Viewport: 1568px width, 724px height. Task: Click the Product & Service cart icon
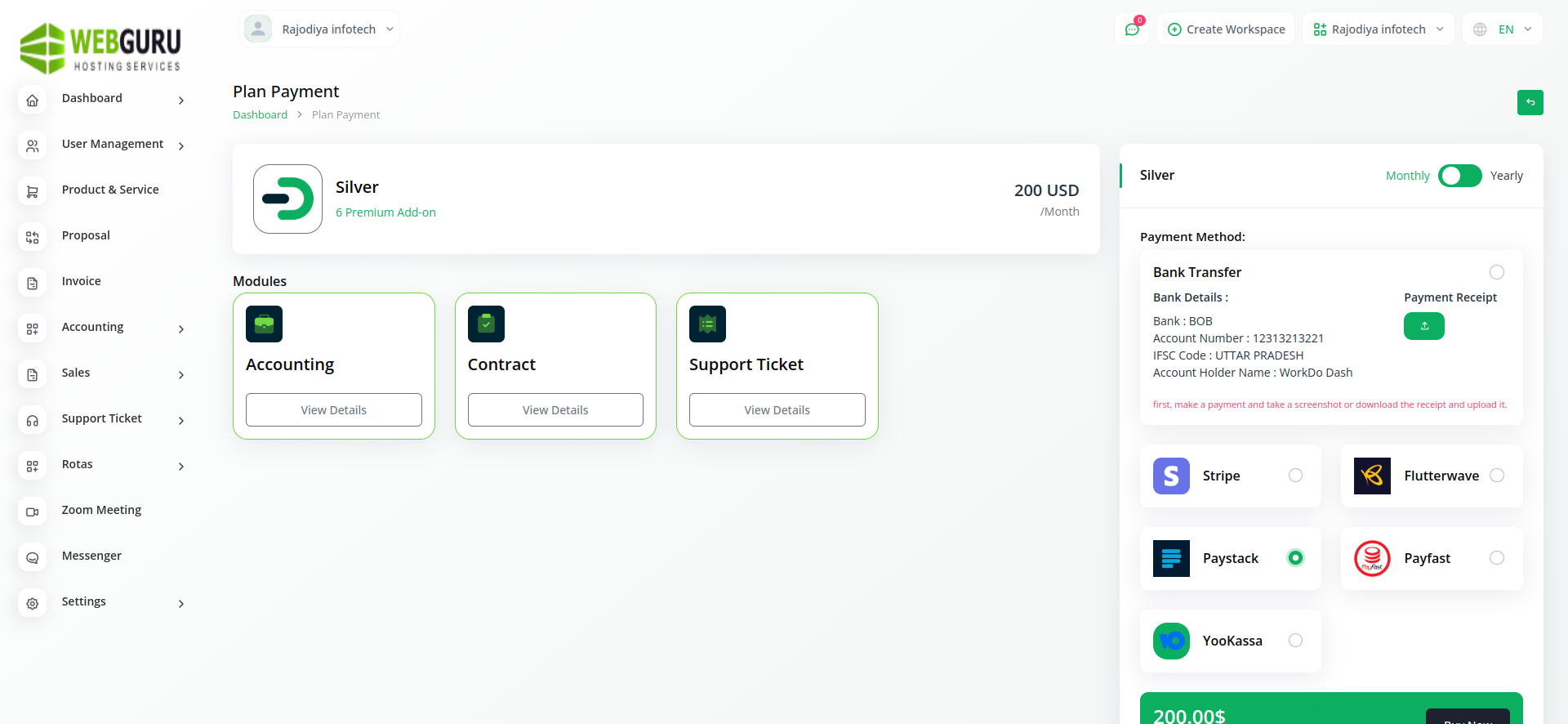coord(33,191)
